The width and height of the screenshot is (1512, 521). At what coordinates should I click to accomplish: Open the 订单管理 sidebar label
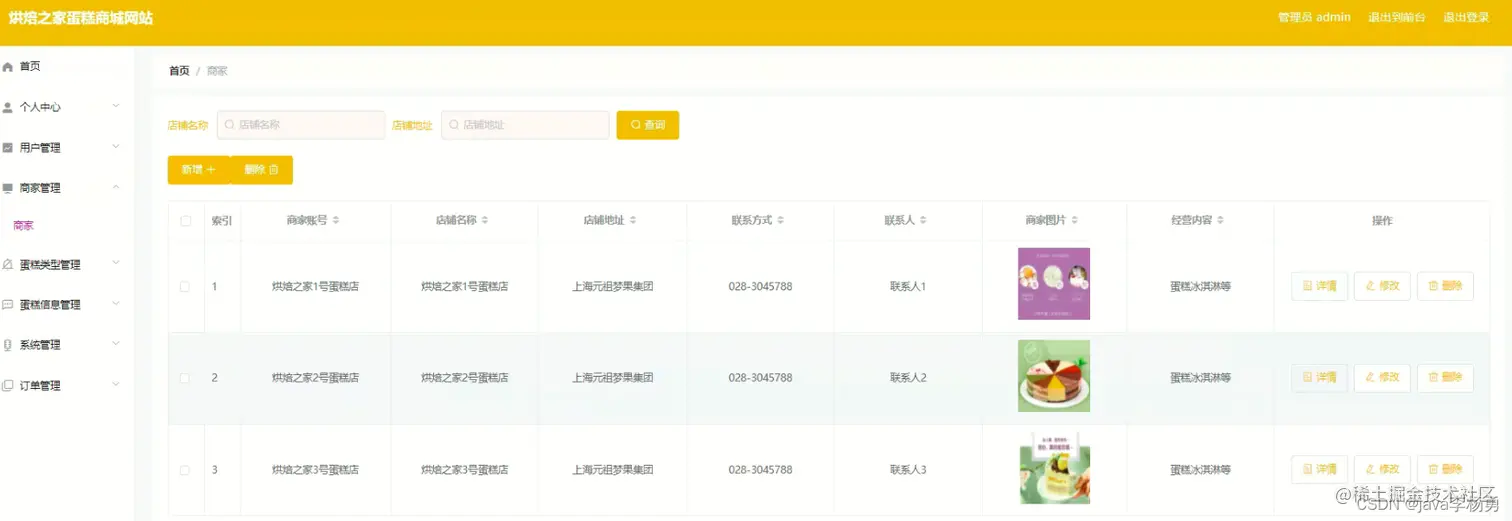pos(40,386)
